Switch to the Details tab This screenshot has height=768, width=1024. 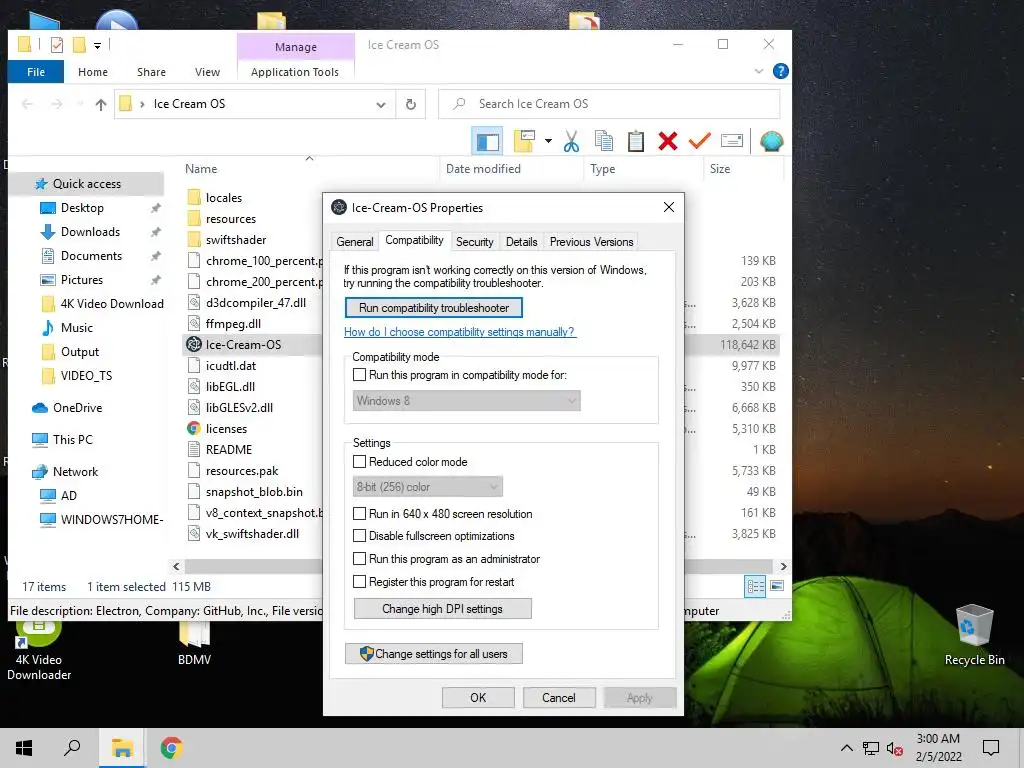point(521,242)
